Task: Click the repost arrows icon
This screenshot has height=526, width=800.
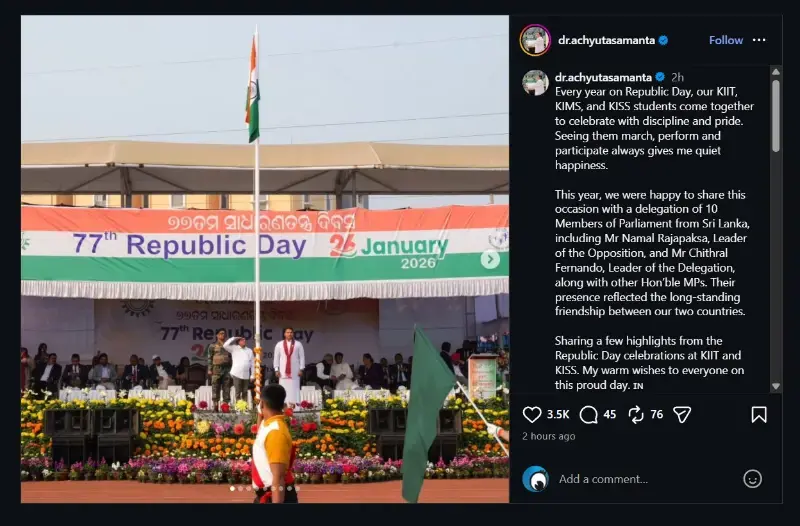Action: pyautogui.click(x=636, y=414)
